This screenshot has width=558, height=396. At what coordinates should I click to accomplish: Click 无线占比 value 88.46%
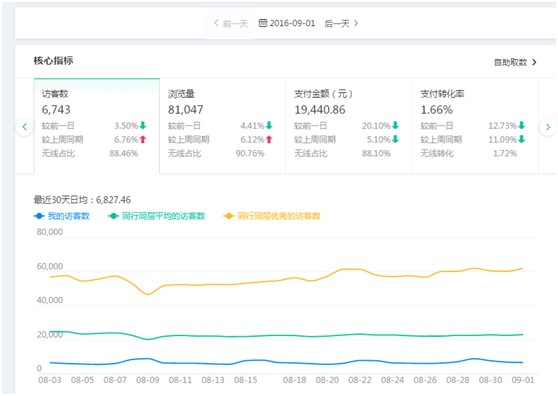(x=124, y=153)
